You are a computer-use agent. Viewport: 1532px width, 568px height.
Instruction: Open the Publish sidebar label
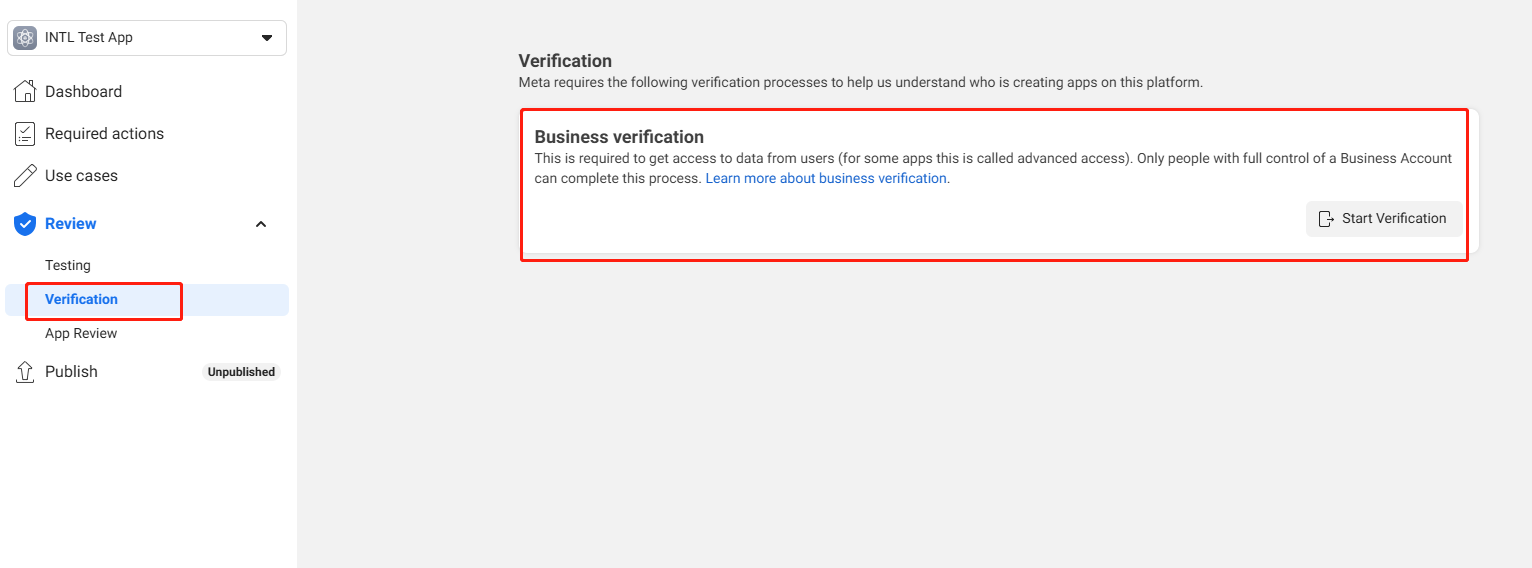pos(71,372)
